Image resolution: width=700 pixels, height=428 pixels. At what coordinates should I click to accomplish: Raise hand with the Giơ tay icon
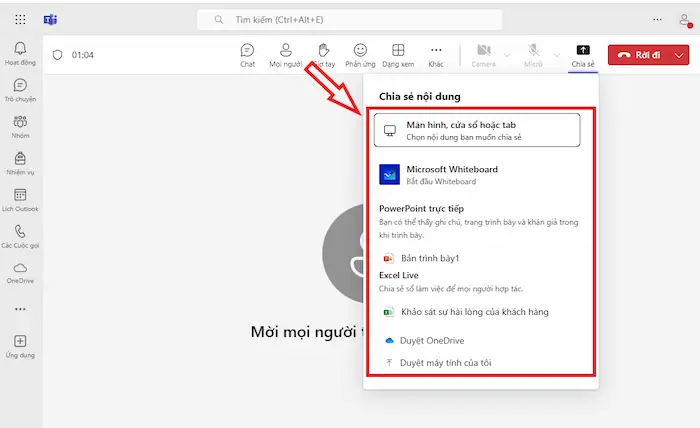[322, 54]
